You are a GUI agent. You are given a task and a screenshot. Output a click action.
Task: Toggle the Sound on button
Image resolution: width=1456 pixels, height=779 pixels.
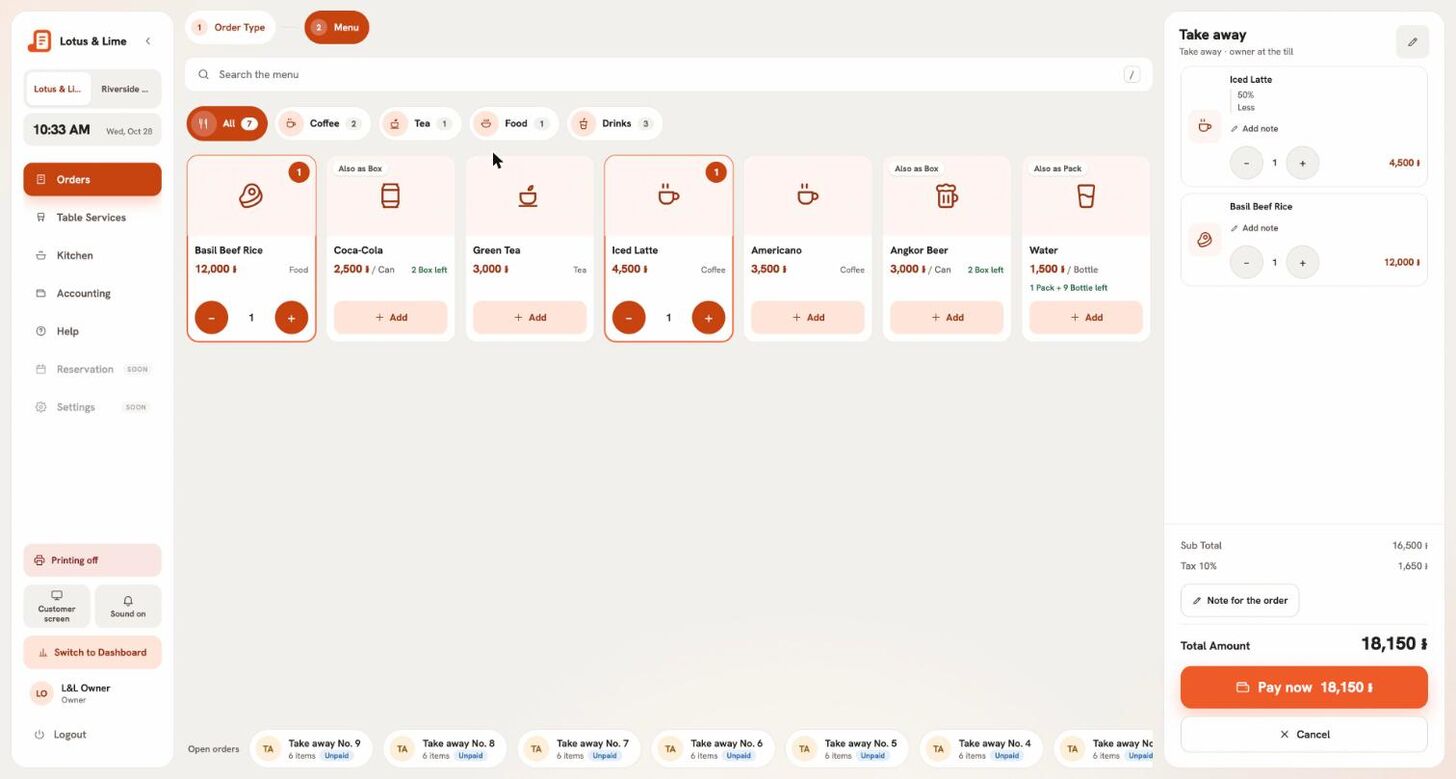[128, 606]
